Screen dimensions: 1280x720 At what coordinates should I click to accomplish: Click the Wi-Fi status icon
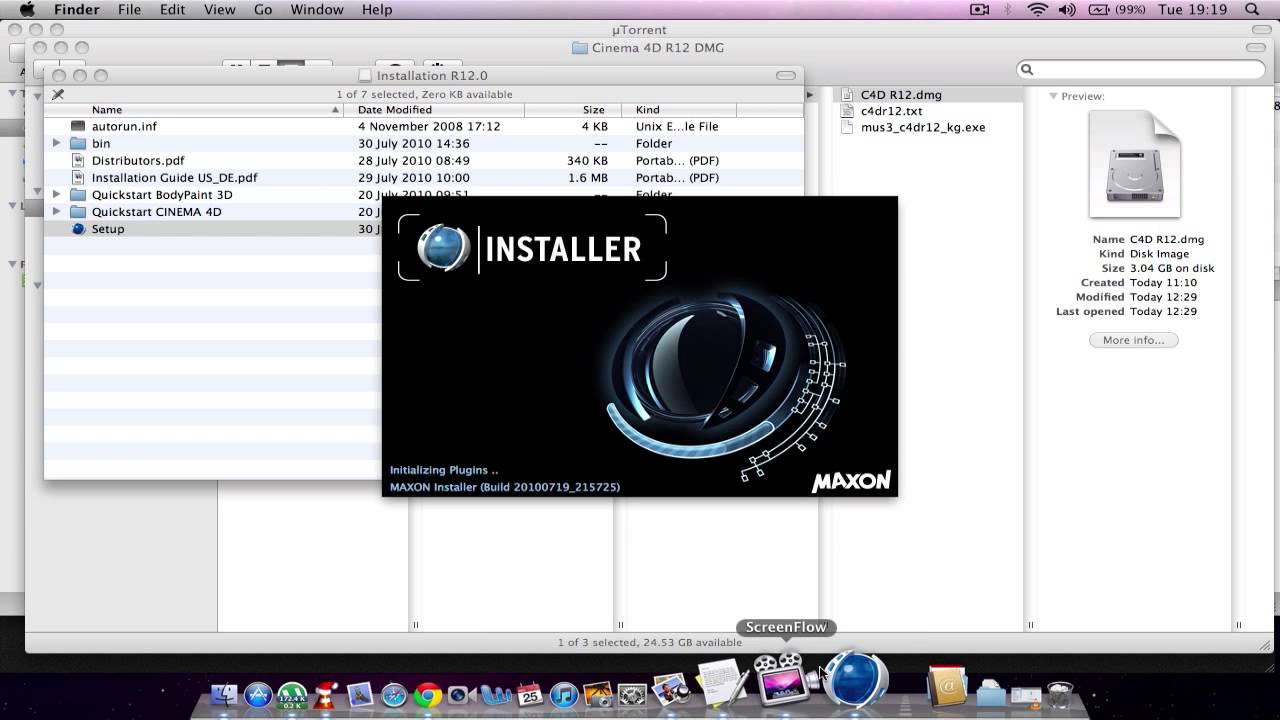(1037, 9)
